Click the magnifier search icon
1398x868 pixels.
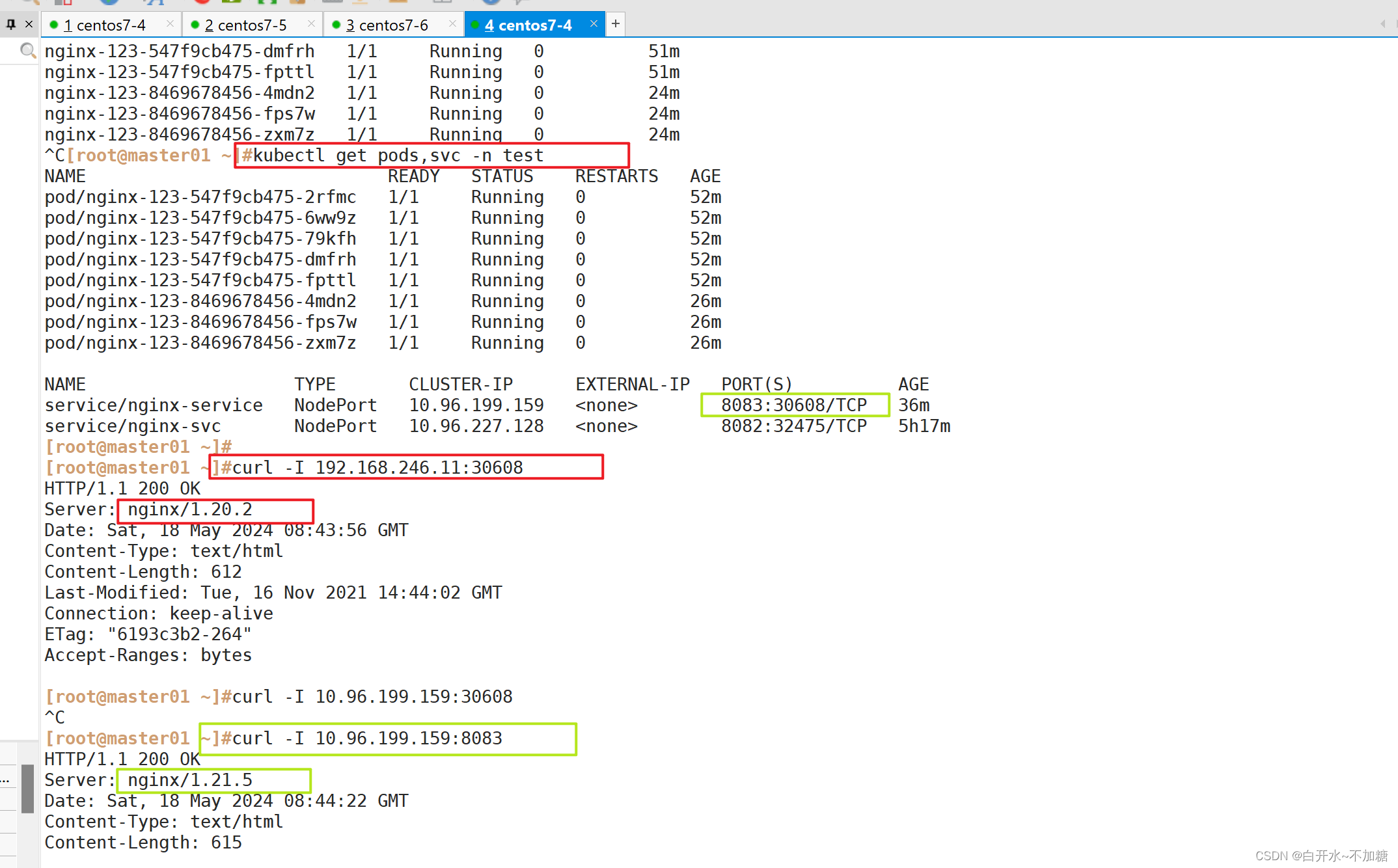(27, 50)
